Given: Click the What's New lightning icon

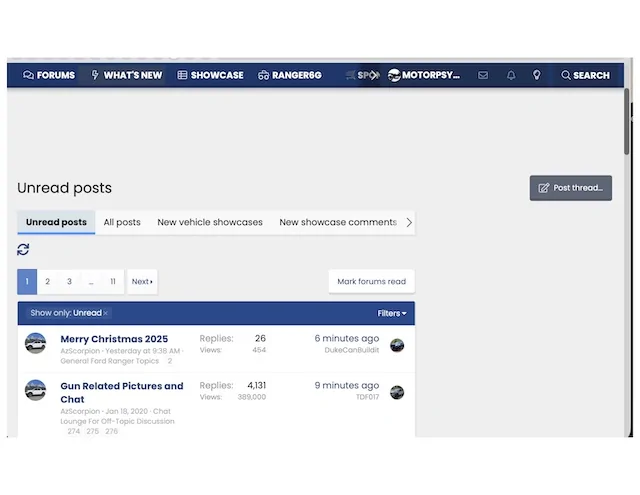Looking at the screenshot, I should click(95, 75).
